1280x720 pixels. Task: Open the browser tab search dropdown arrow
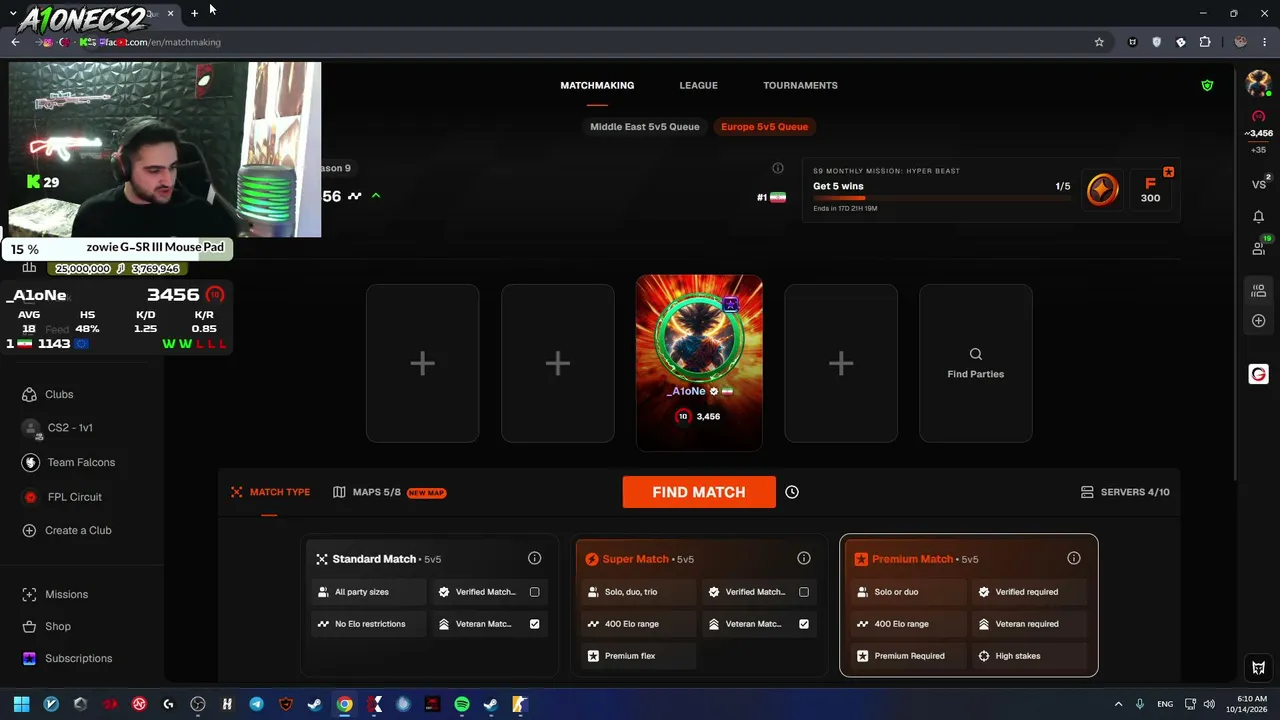pos(13,13)
